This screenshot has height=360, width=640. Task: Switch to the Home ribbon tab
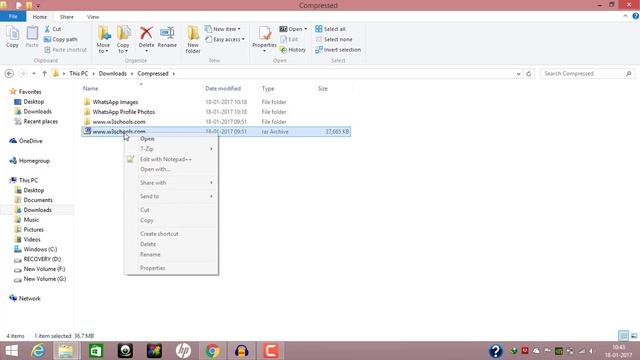(x=40, y=17)
